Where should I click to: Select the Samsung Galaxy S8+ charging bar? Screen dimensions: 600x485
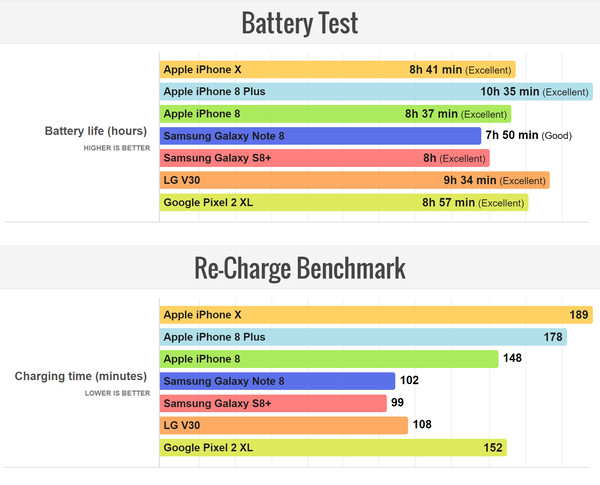tap(273, 403)
